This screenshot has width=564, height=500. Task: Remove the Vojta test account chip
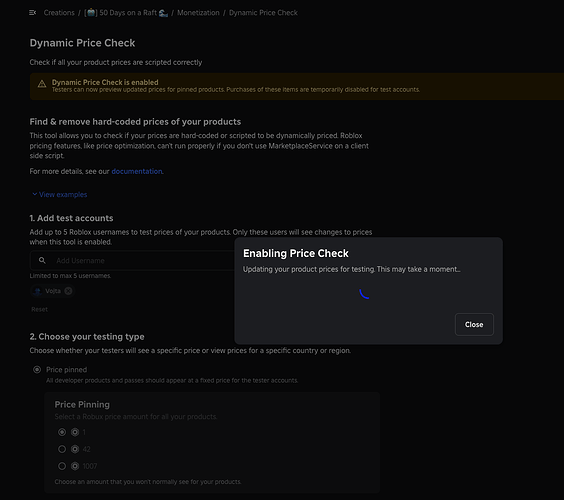[x=68, y=291]
